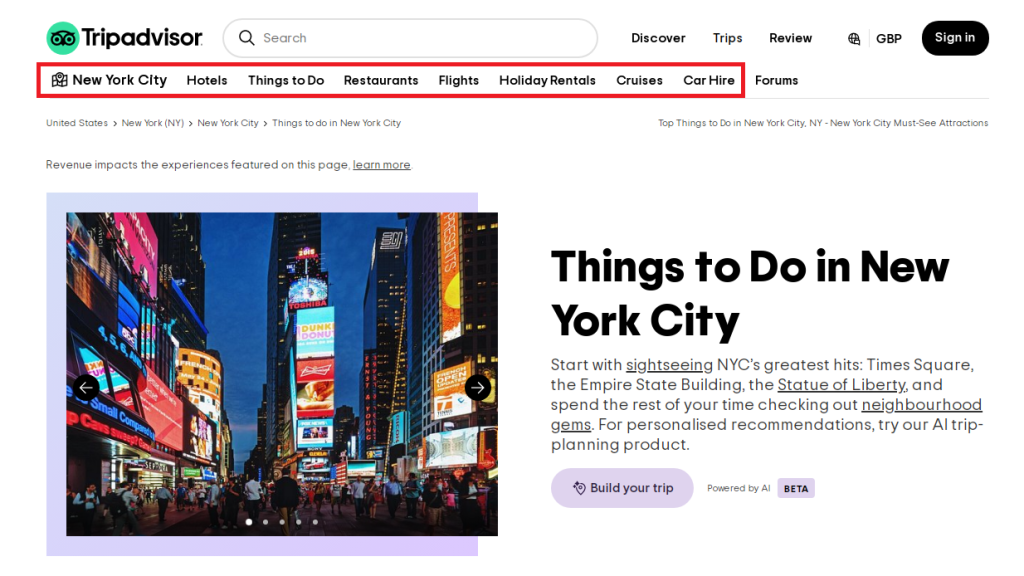Follow the neighbourhood gems link
1024x576 pixels.
(x=921, y=405)
